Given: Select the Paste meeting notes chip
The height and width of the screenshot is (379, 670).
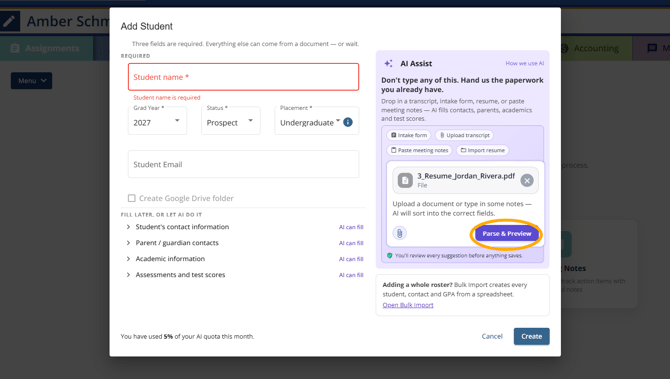Looking at the screenshot, I should click(x=419, y=150).
